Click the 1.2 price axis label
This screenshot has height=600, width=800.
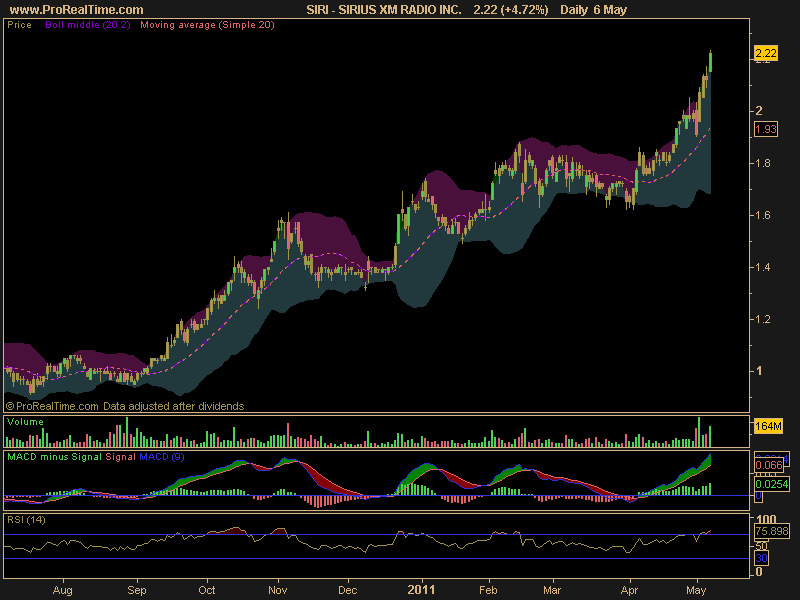[x=763, y=319]
